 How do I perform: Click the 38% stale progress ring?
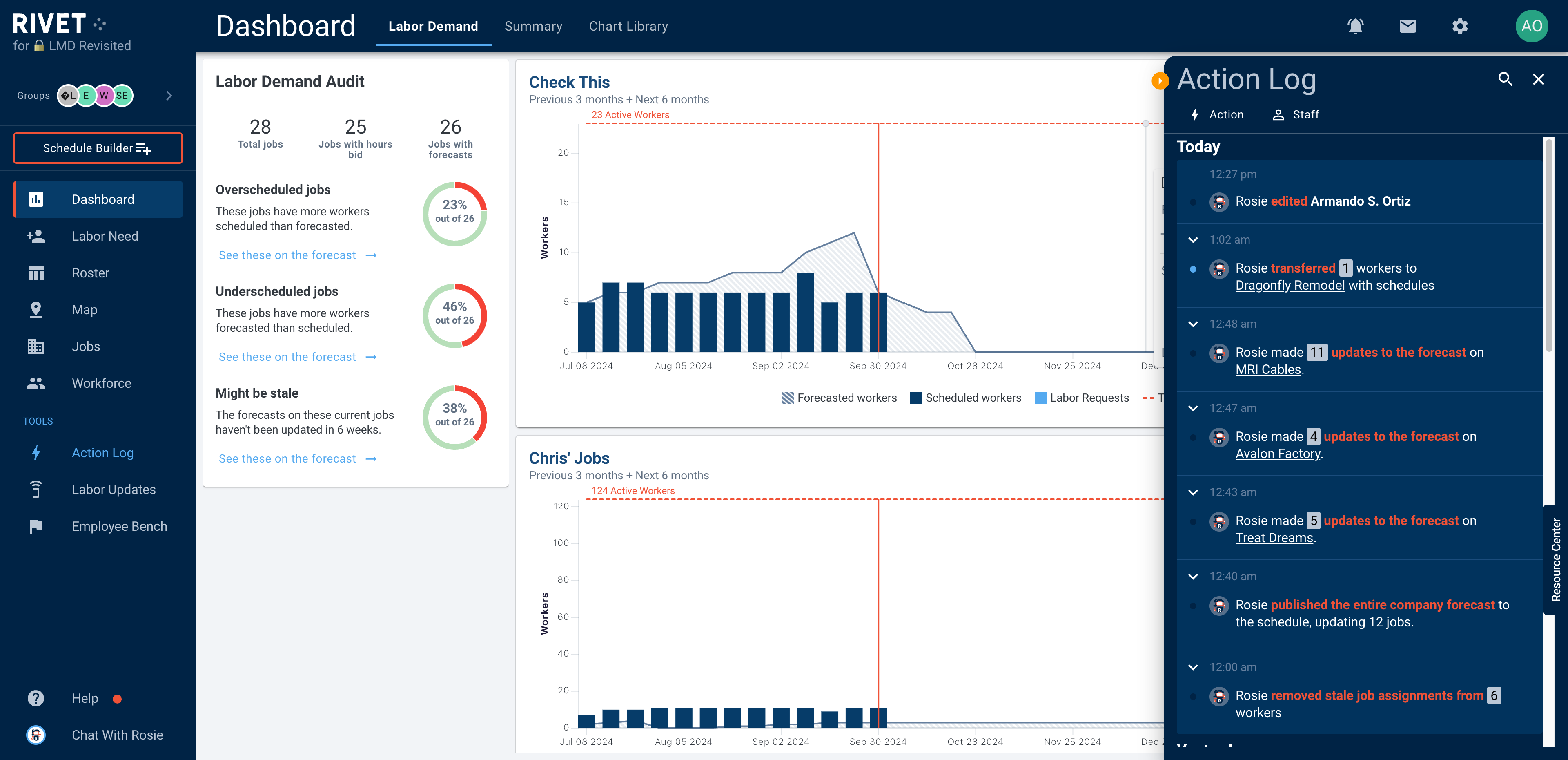pyautogui.click(x=455, y=417)
